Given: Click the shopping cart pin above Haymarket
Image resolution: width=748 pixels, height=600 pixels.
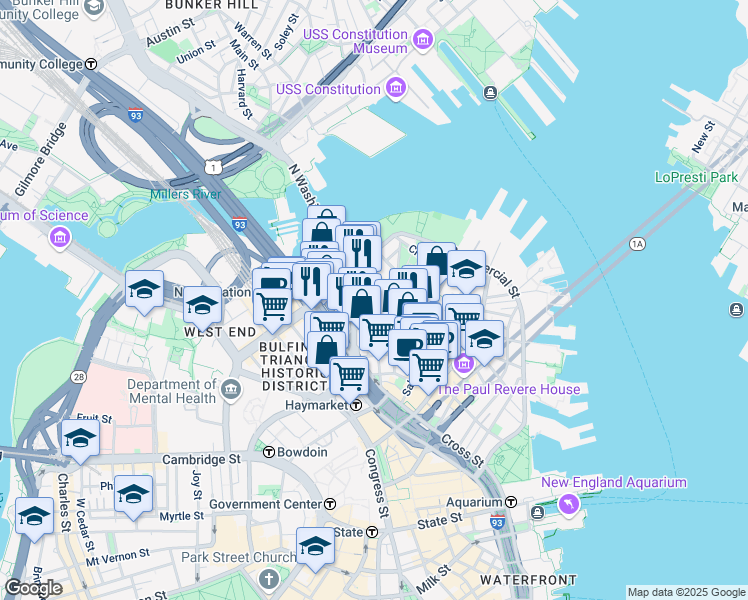Looking at the screenshot, I should (x=349, y=380).
